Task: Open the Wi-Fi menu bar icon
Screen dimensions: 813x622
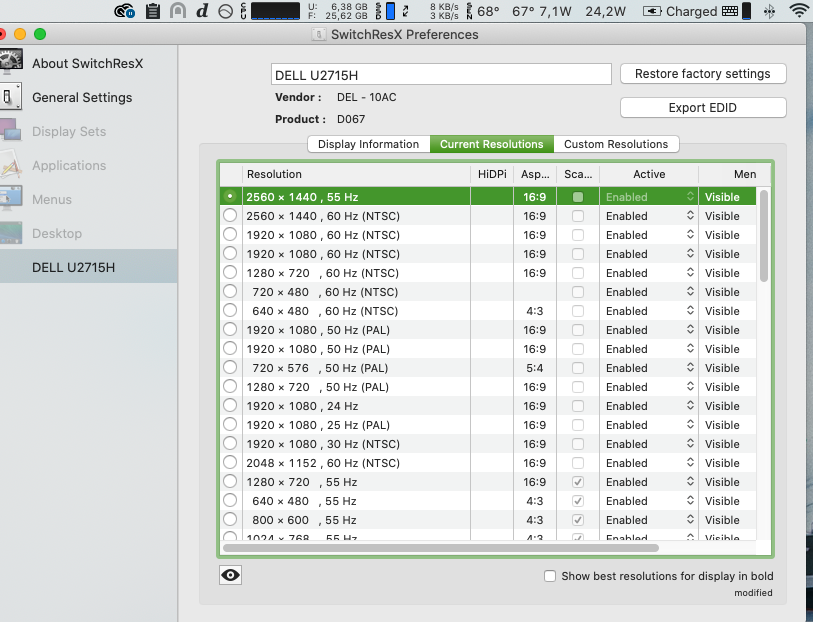Action: click(799, 11)
